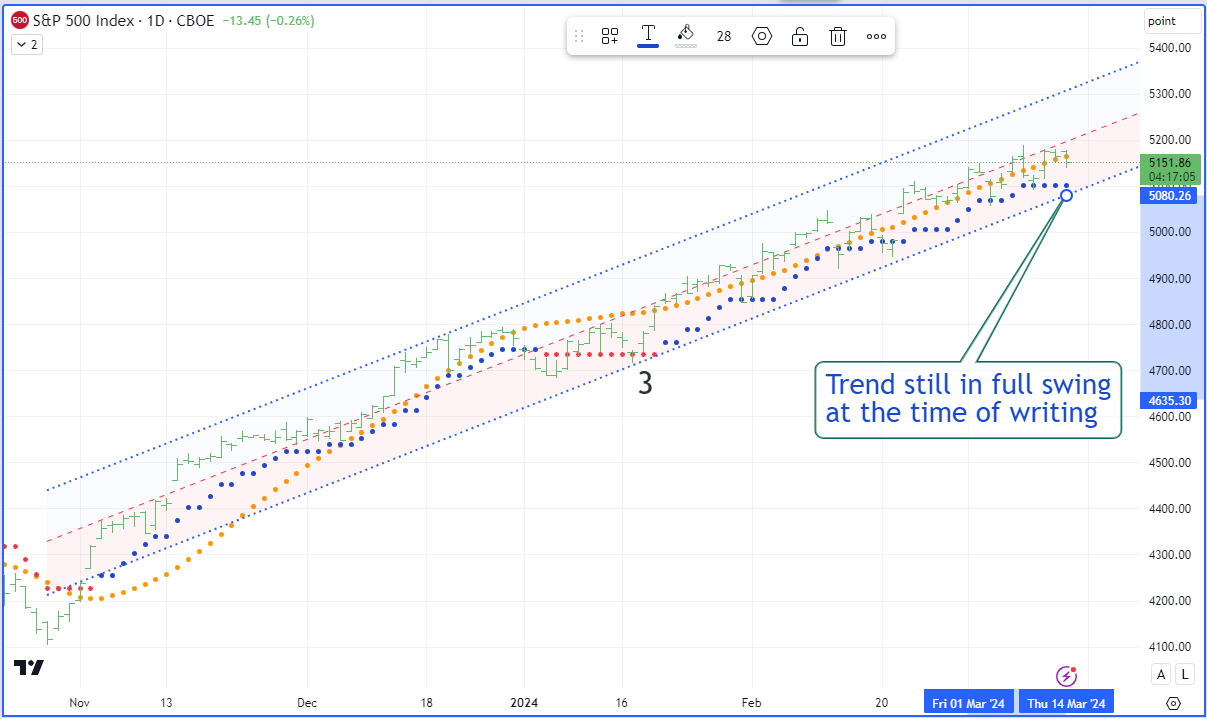Open the price scale 'point' dropdown
The width and height of the screenshot is (1207, 719).
[x=1171, y=21]
